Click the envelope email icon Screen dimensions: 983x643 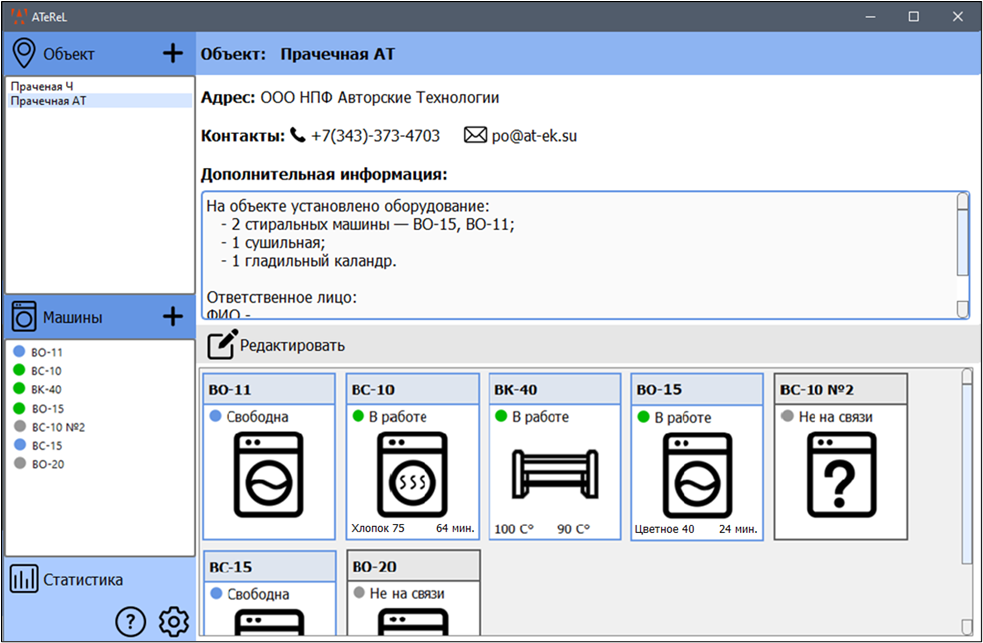[475, 135]
